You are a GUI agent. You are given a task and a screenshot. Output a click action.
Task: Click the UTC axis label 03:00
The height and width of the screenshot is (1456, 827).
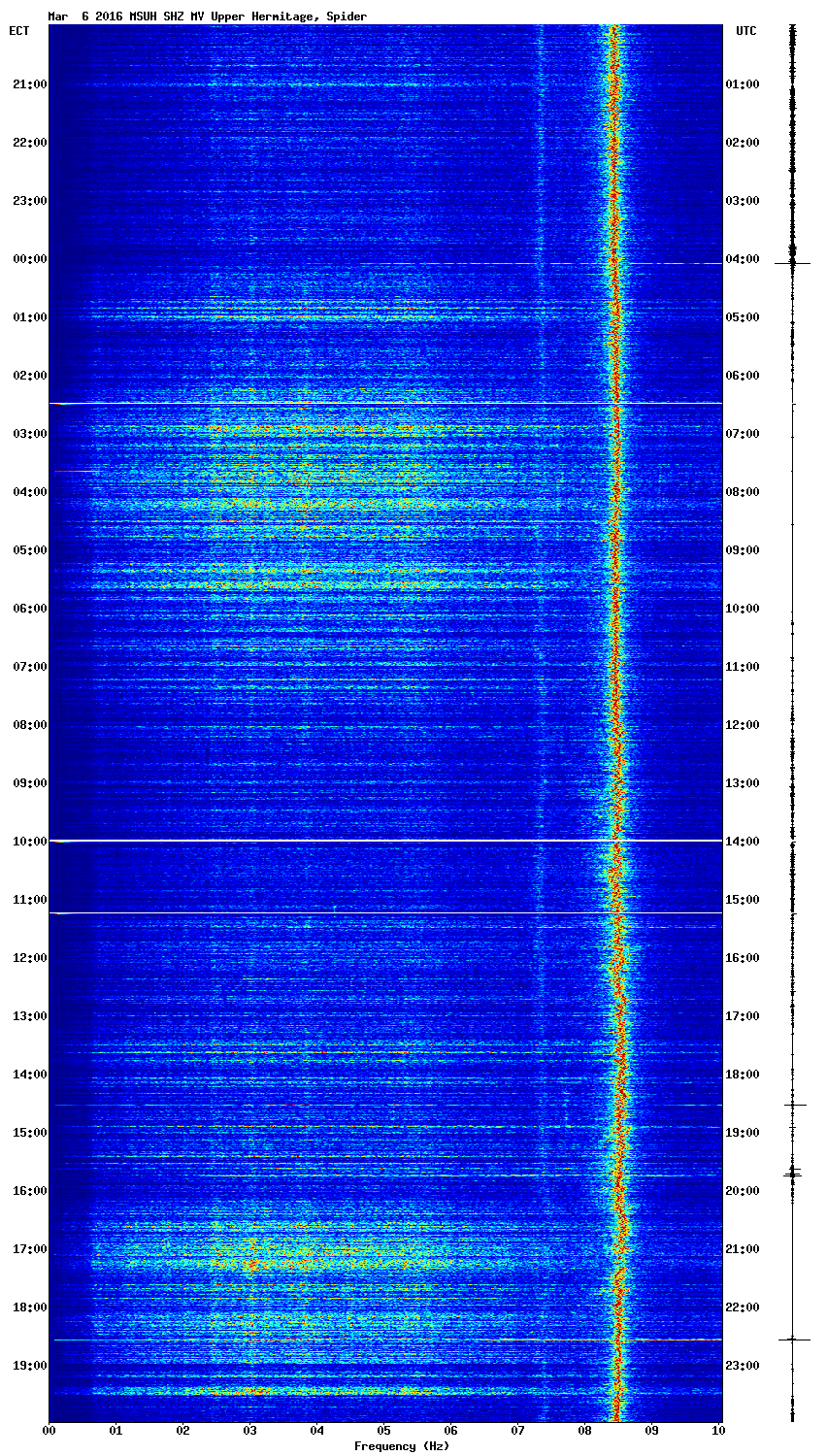pyautogui.click(x=743, y=201)
